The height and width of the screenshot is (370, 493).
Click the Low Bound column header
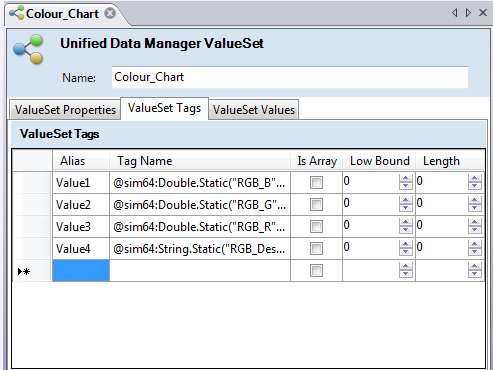[379, 161]
